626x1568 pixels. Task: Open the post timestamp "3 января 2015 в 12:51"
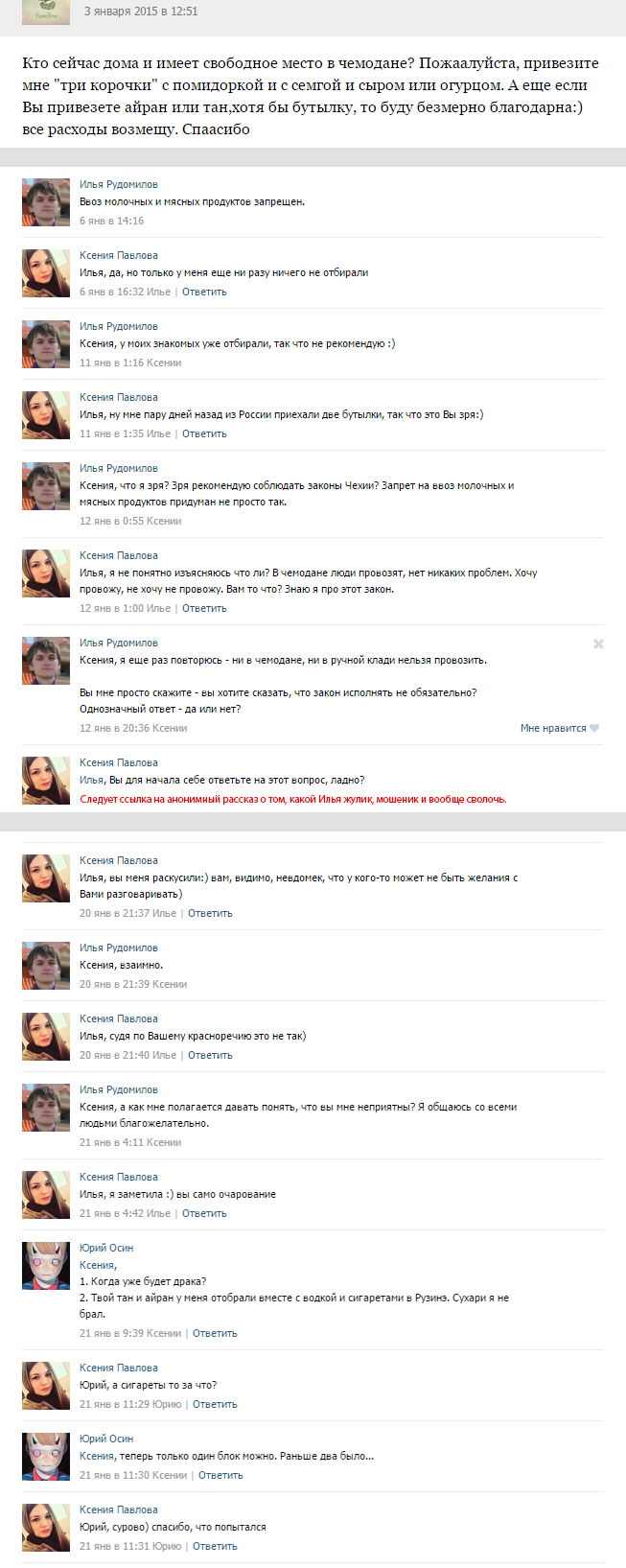(141, 12)
